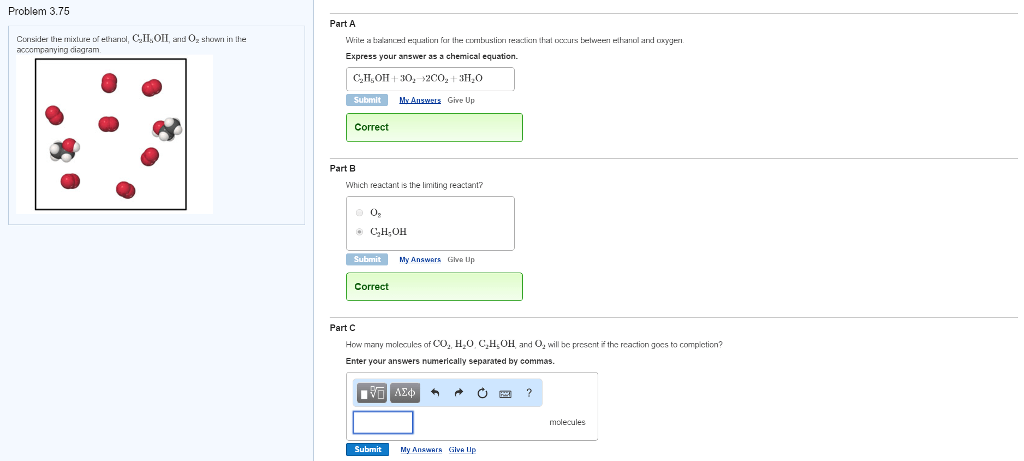Open My Answers link in Part B
1024x461 pixels.
click(420, 260)
